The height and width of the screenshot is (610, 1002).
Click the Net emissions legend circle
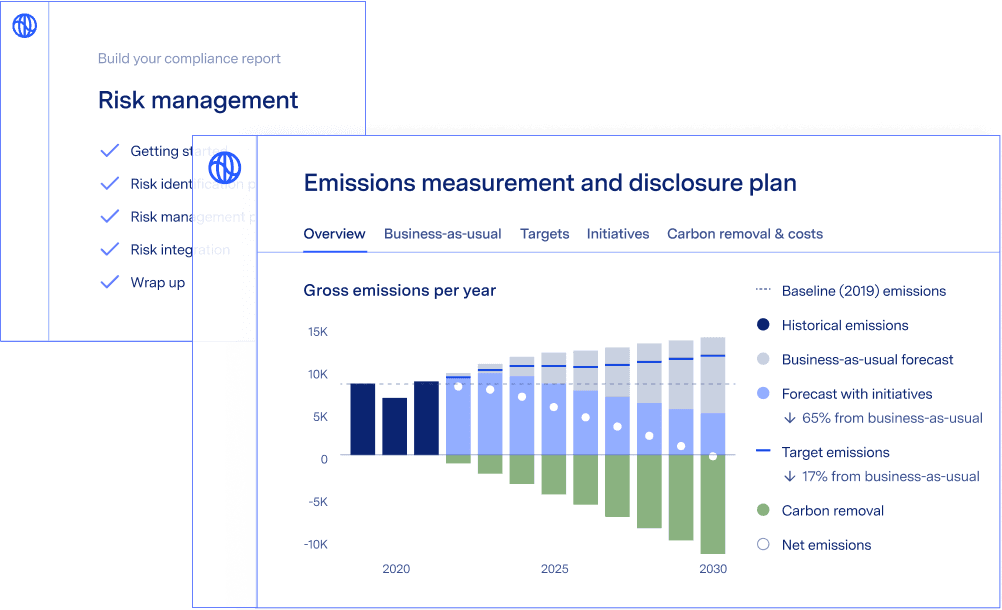coord(763,545)
